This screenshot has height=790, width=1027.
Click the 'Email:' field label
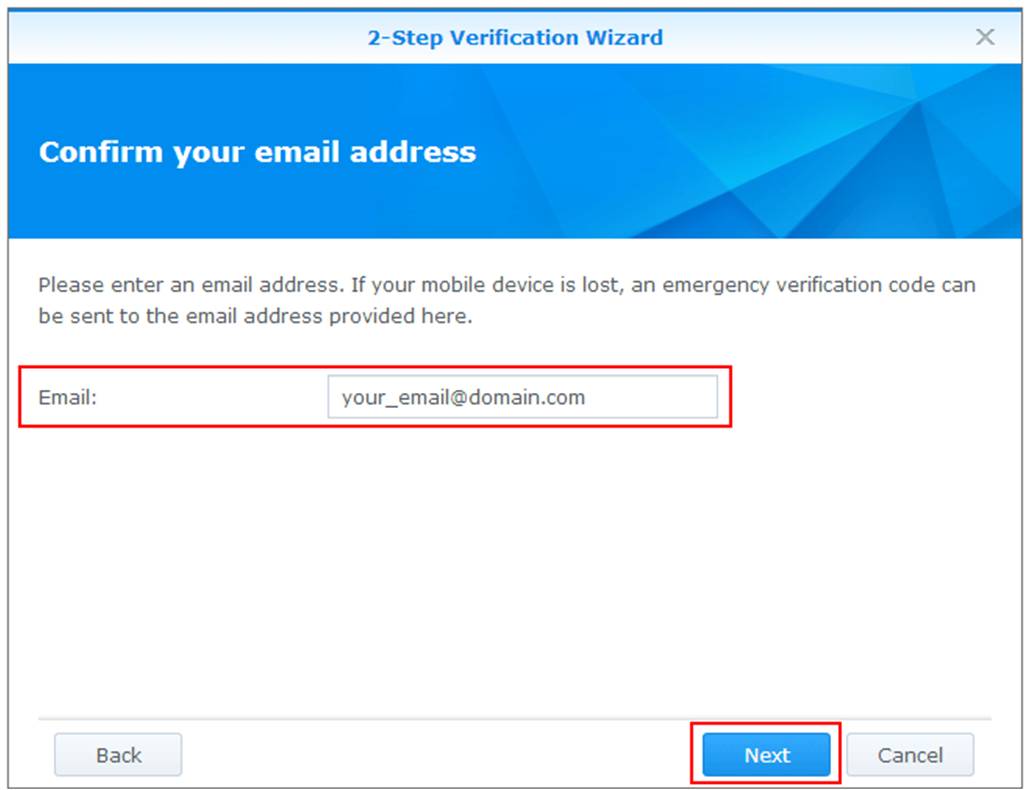[67, 397]
